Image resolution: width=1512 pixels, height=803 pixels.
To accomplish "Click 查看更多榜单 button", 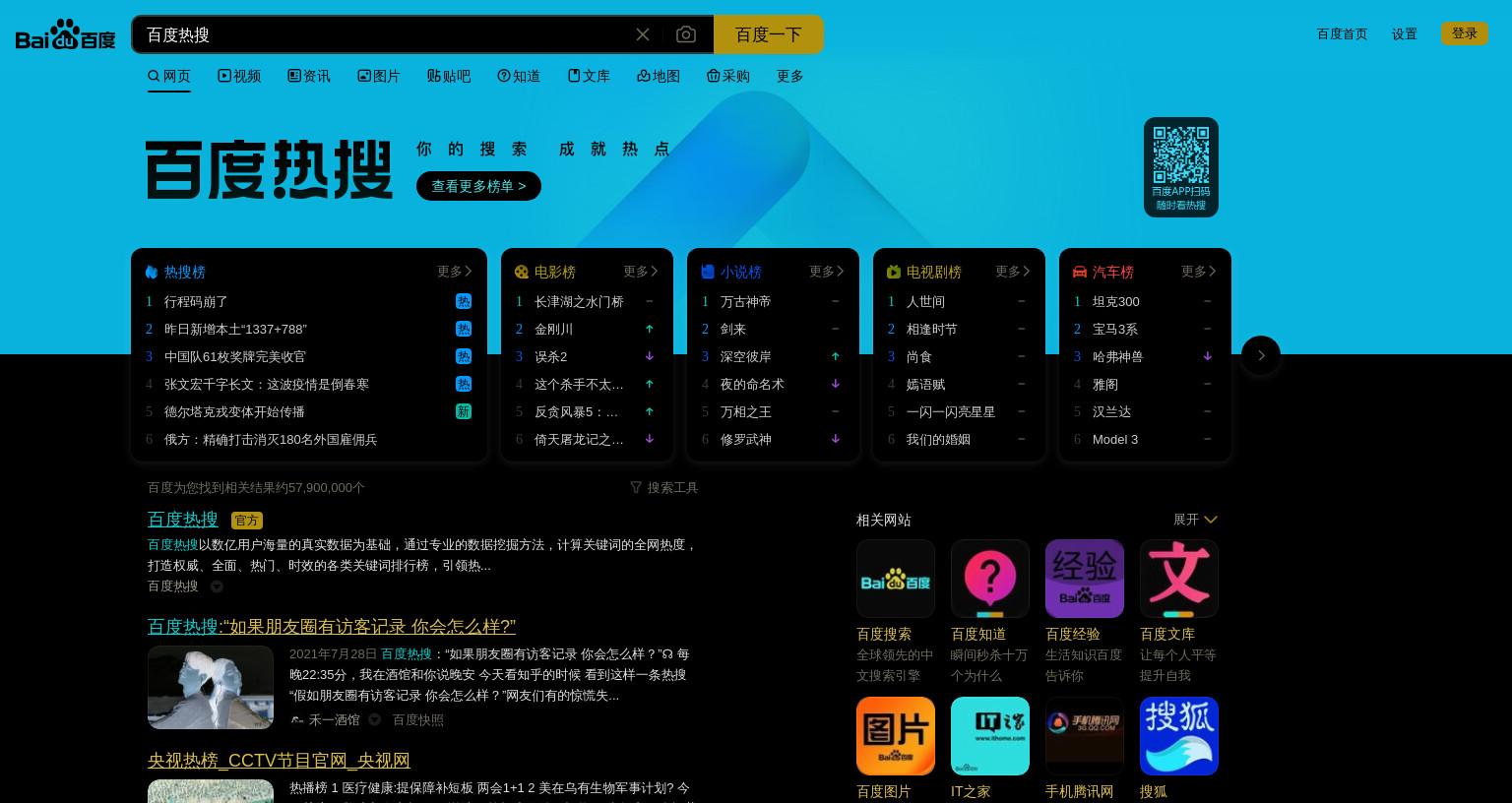I will tap(478, 186).
